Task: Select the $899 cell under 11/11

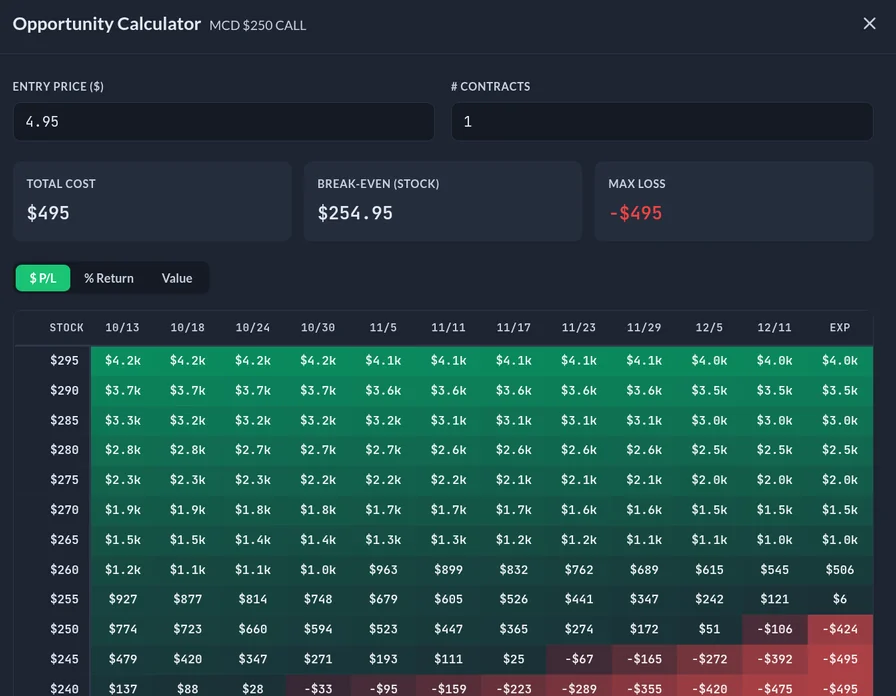Action: 448,570
